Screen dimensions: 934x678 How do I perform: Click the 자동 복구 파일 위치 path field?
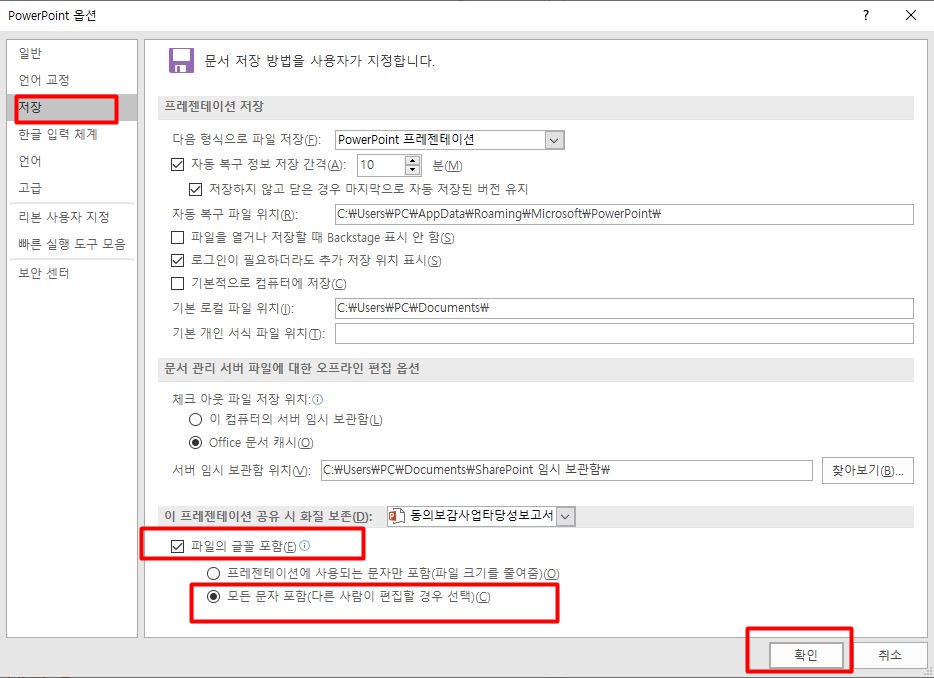point(624,214)
